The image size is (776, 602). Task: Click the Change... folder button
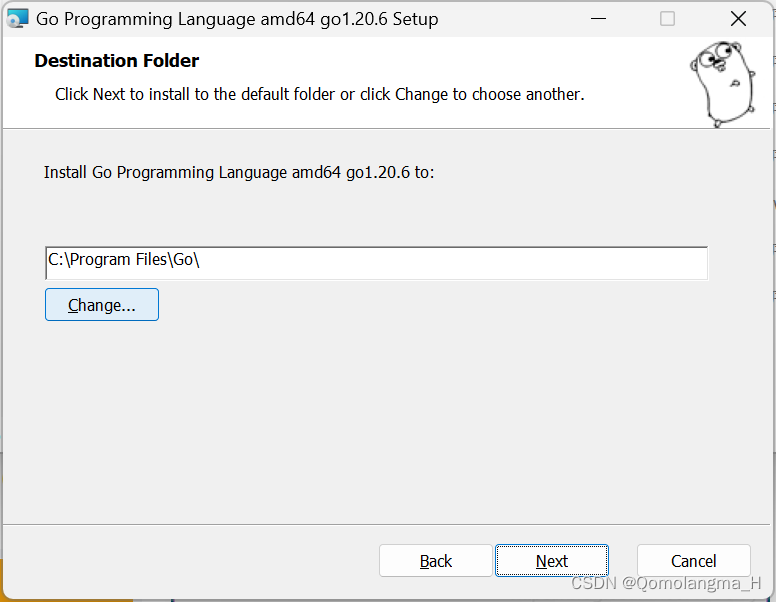pos(102,305)
